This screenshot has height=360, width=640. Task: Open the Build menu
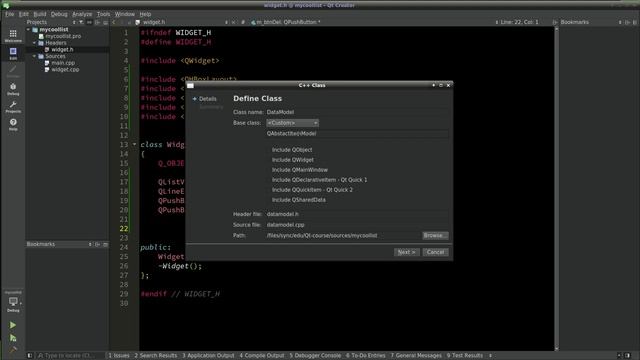tap(40, 14)
